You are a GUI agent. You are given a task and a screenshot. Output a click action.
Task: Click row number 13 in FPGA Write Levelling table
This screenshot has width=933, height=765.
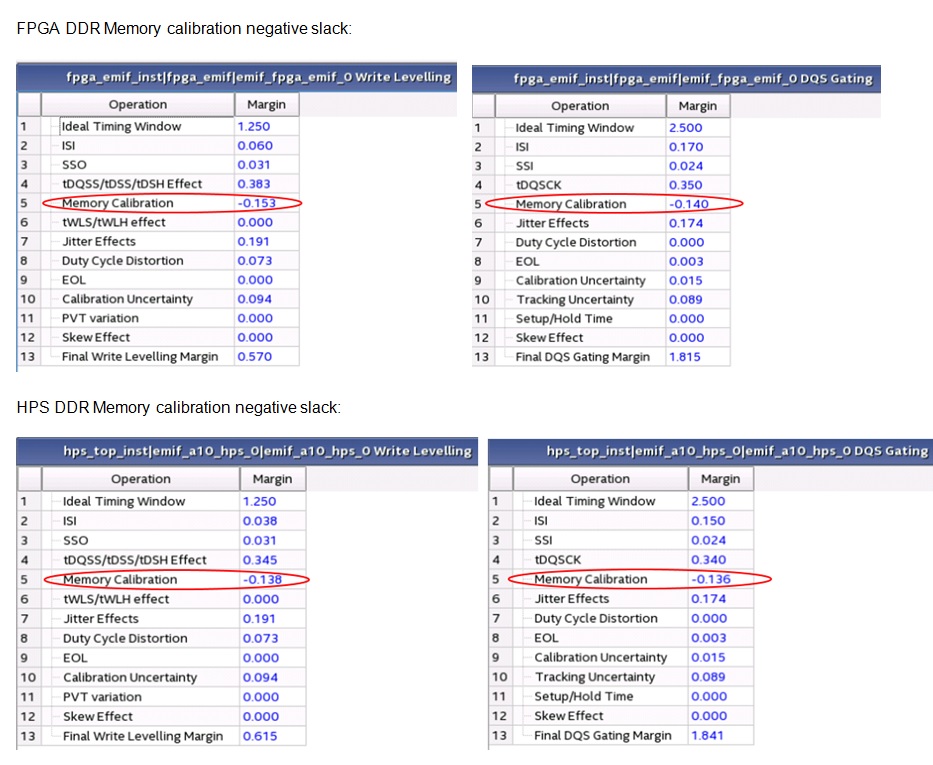(28, 356)
